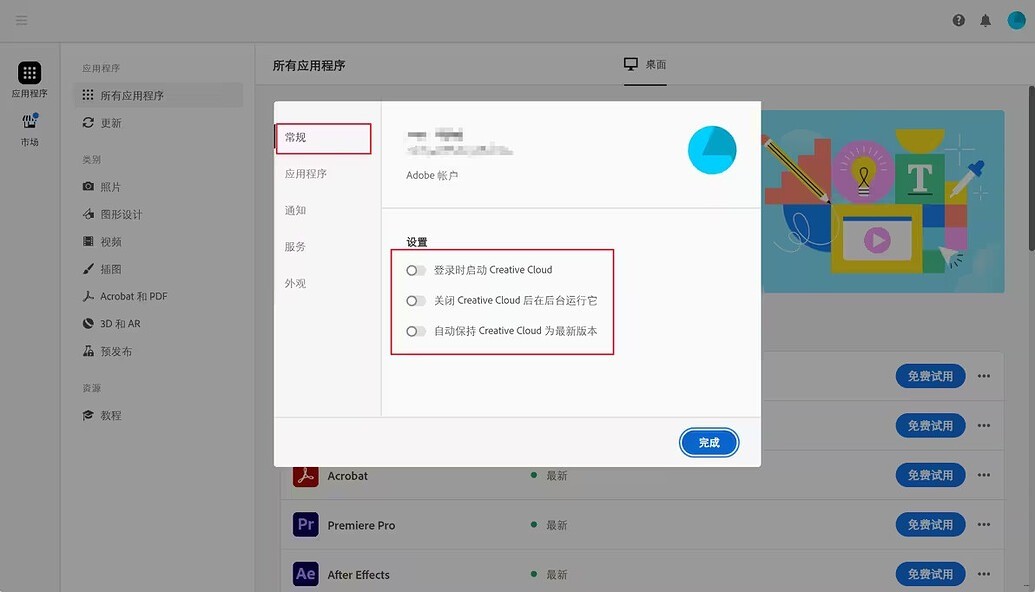Screen dimensions: 1035x592
Task: Click the account avatar in top bar
Action: pyautogui.click(x=1016, y=20)
